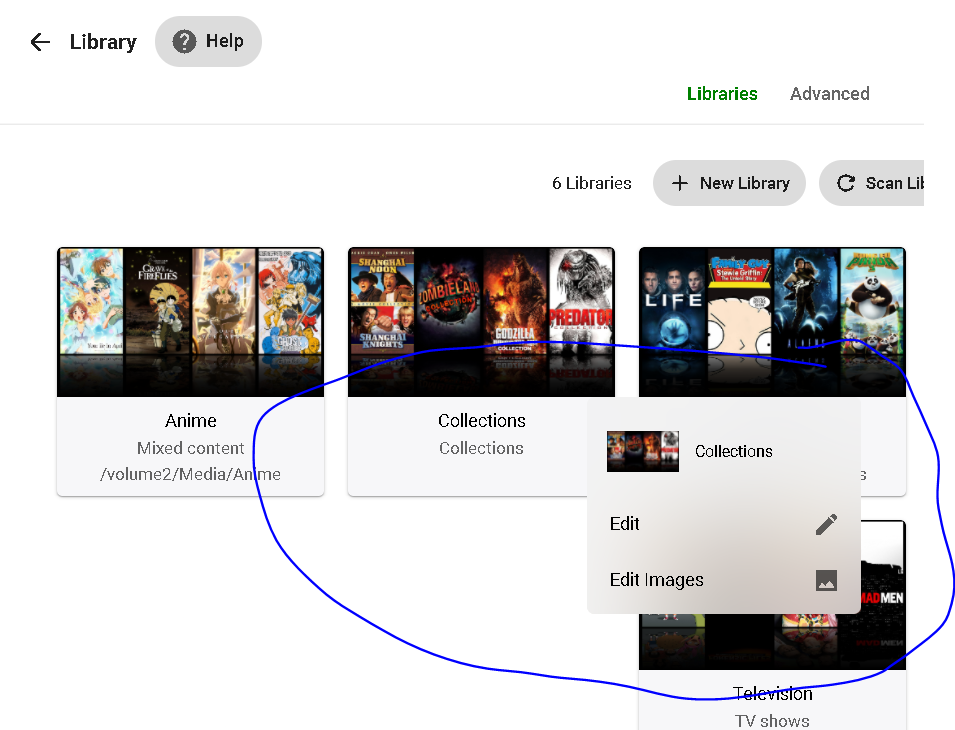This screenshot has height=730, width=955.
Task: Open the Television library poster with Mad Men
Action: [x=772, y=595]
